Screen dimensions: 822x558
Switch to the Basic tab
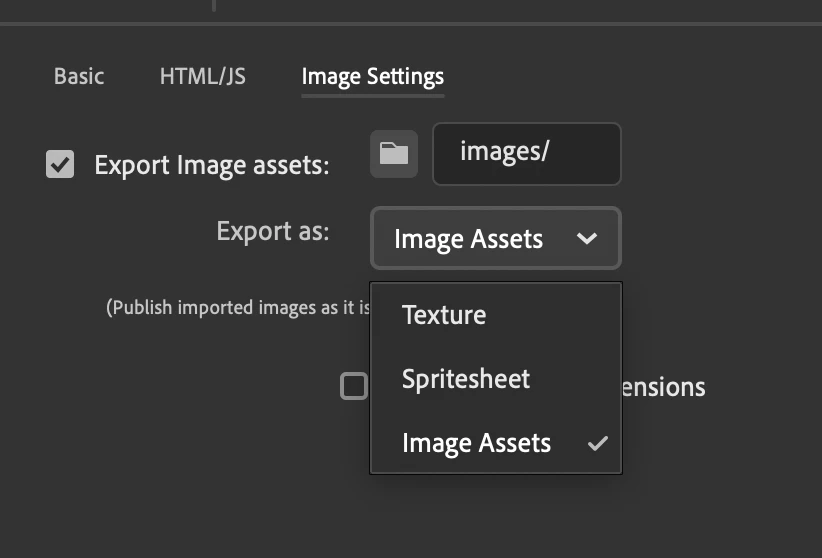pyautogui.click(x=79, y=76)
